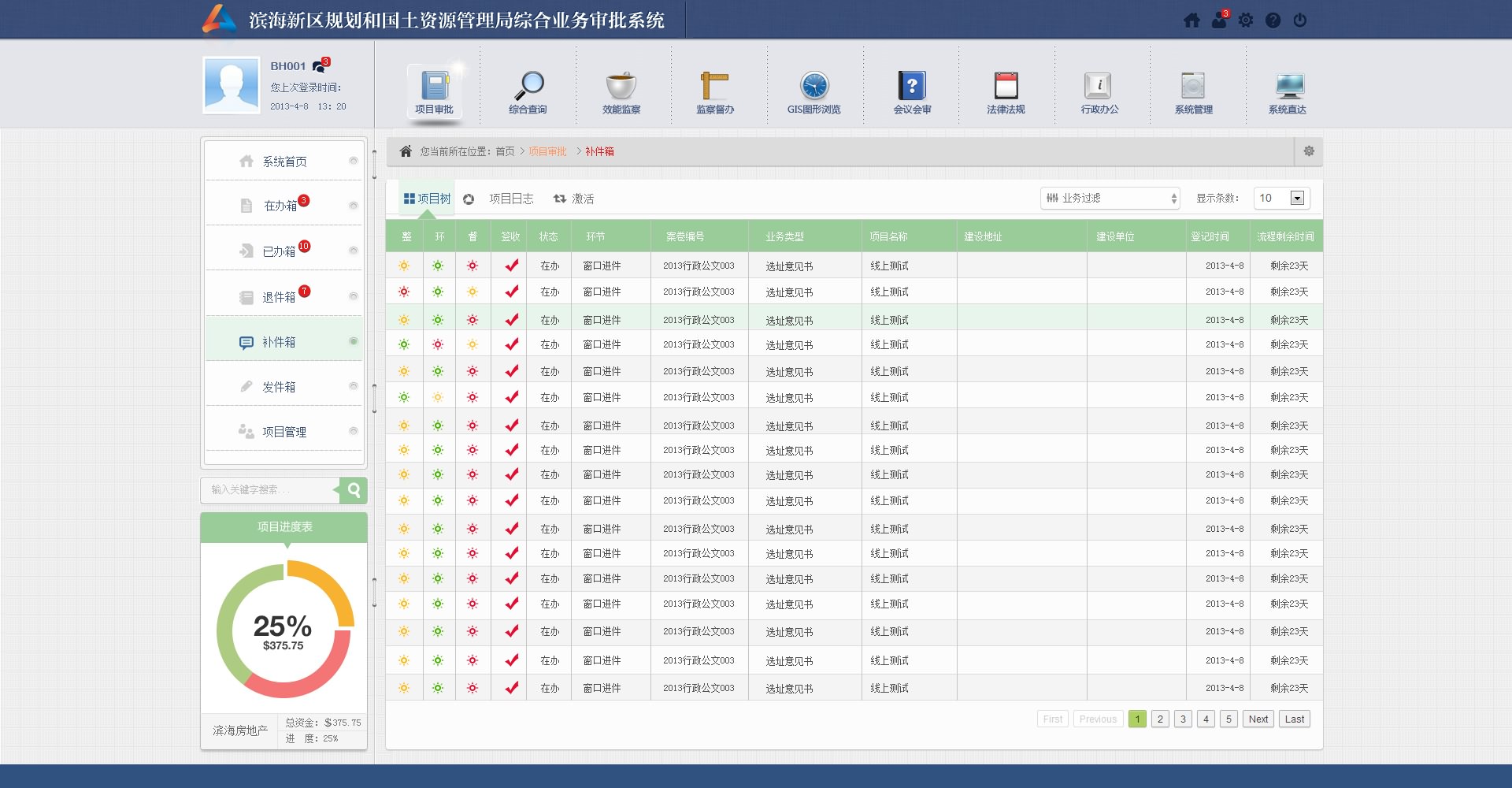The image size is (1512, 788).
Task: Click the power logout icon
Action: tap(1300, 20)
